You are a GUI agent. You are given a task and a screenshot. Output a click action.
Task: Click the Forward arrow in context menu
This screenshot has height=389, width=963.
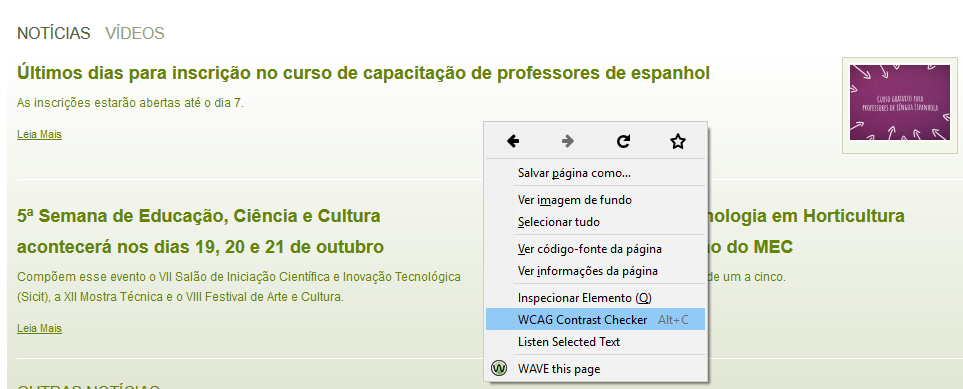click(x=568, y=141)
